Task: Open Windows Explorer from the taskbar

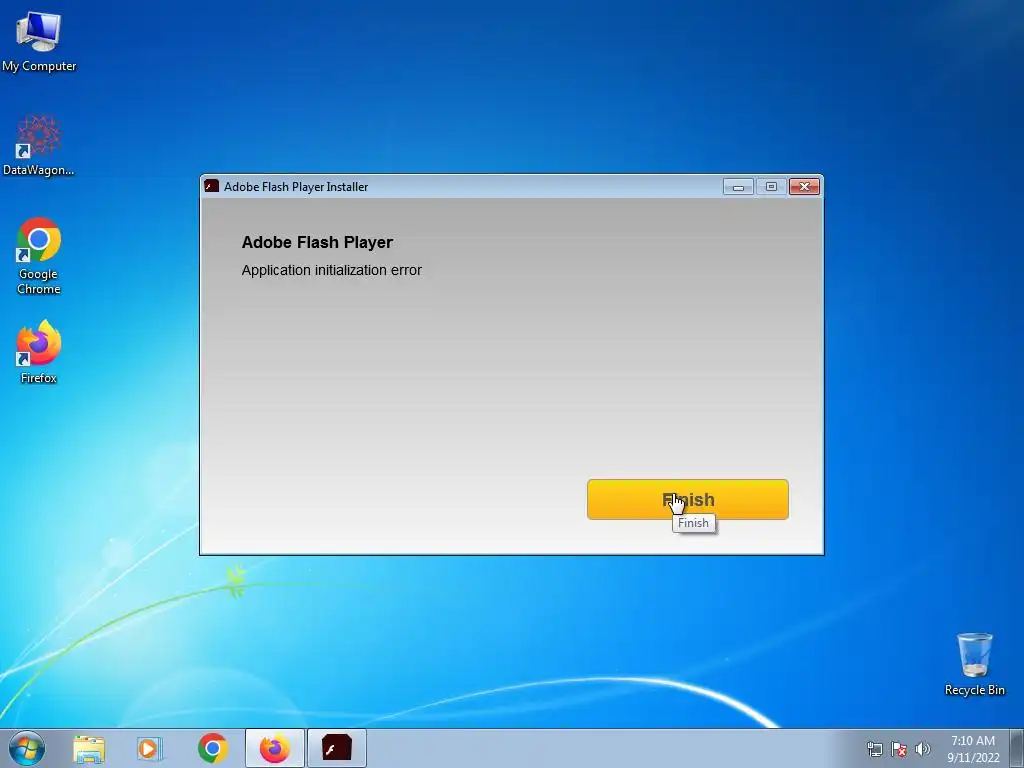Action: 89,748
